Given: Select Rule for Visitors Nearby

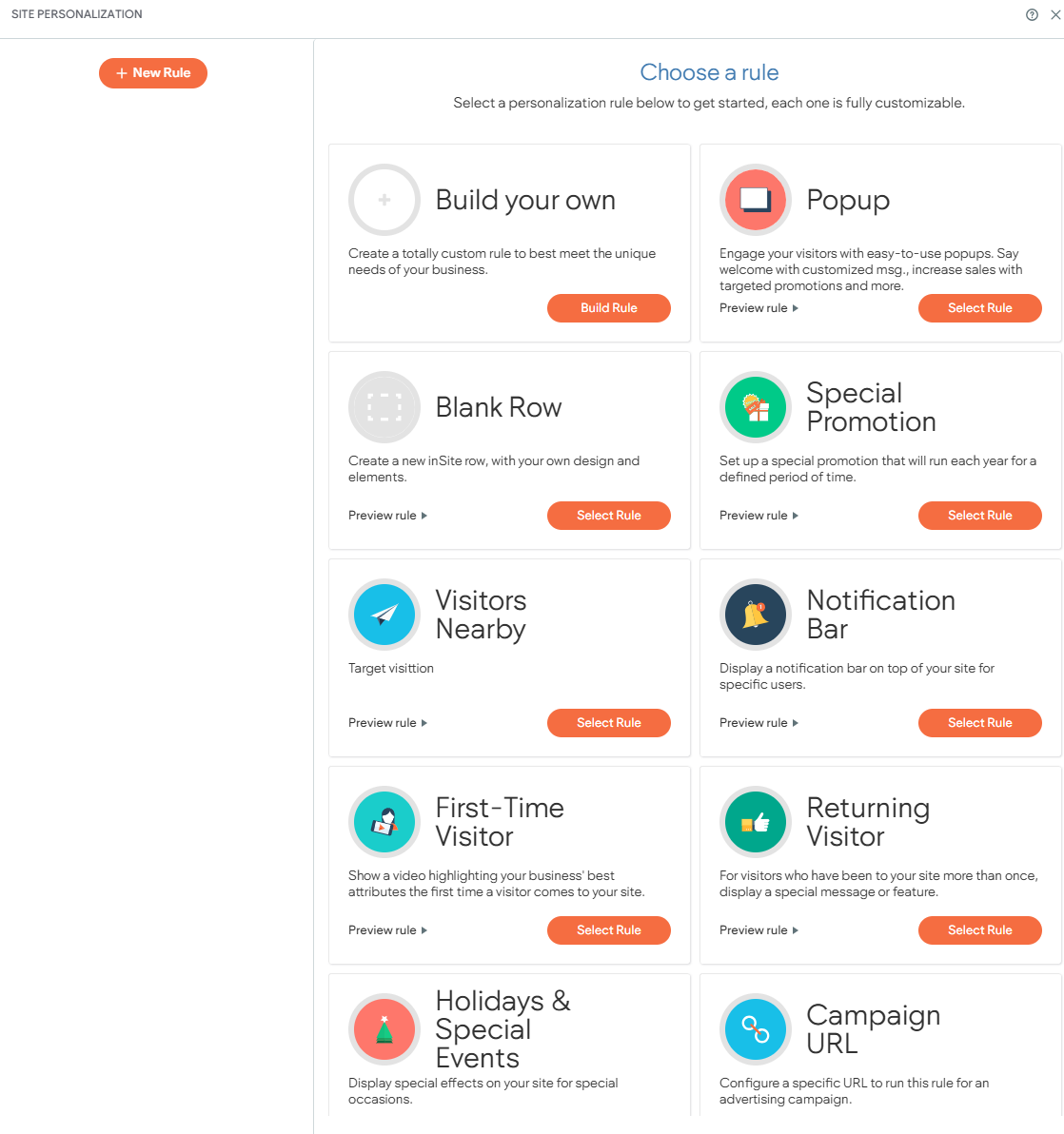Looking at the screenshot, I should tap(608, 723).
